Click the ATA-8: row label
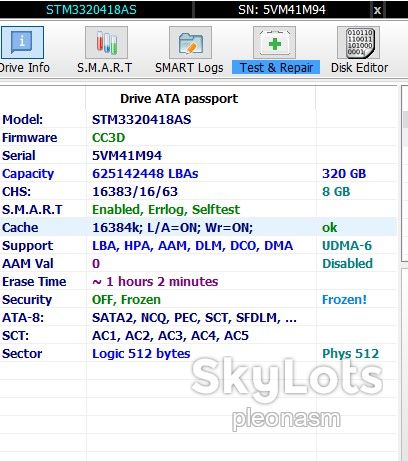Image resolution: width=408 pixels, height=461 pixels. click(23, 318)
